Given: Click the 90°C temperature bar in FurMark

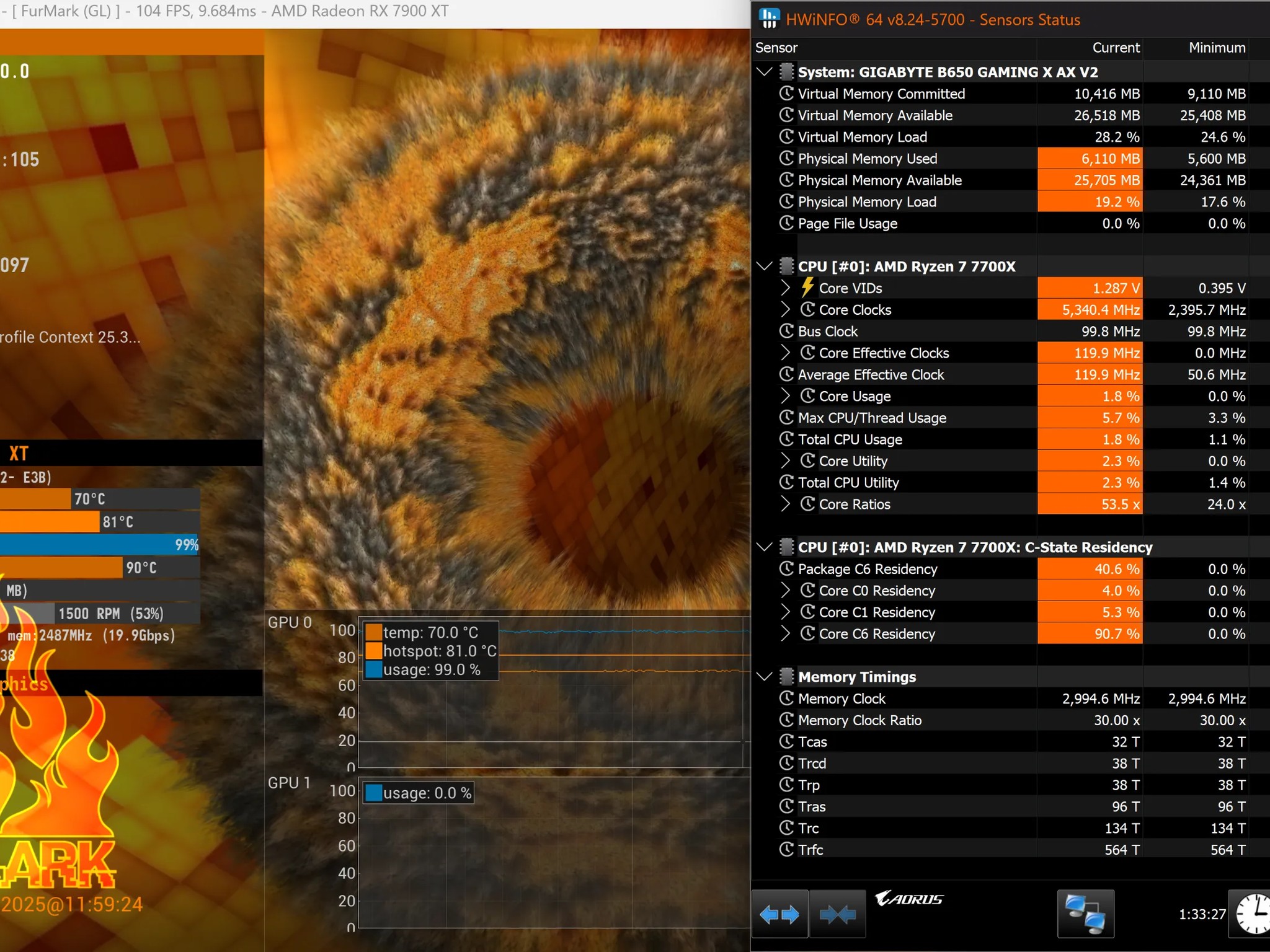Looking at the screenshot, I should 100,568.
